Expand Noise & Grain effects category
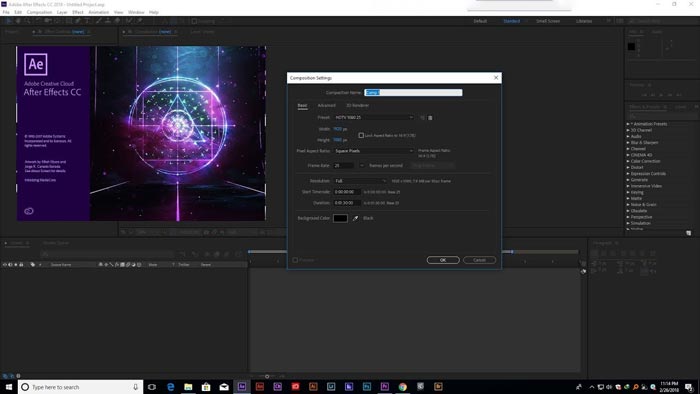 click(x=628, y=204)
